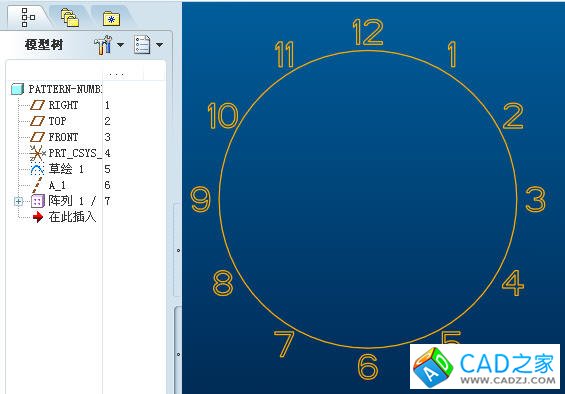Click the model tree Show list icon

pyautogui.click(x=142, y=45)
